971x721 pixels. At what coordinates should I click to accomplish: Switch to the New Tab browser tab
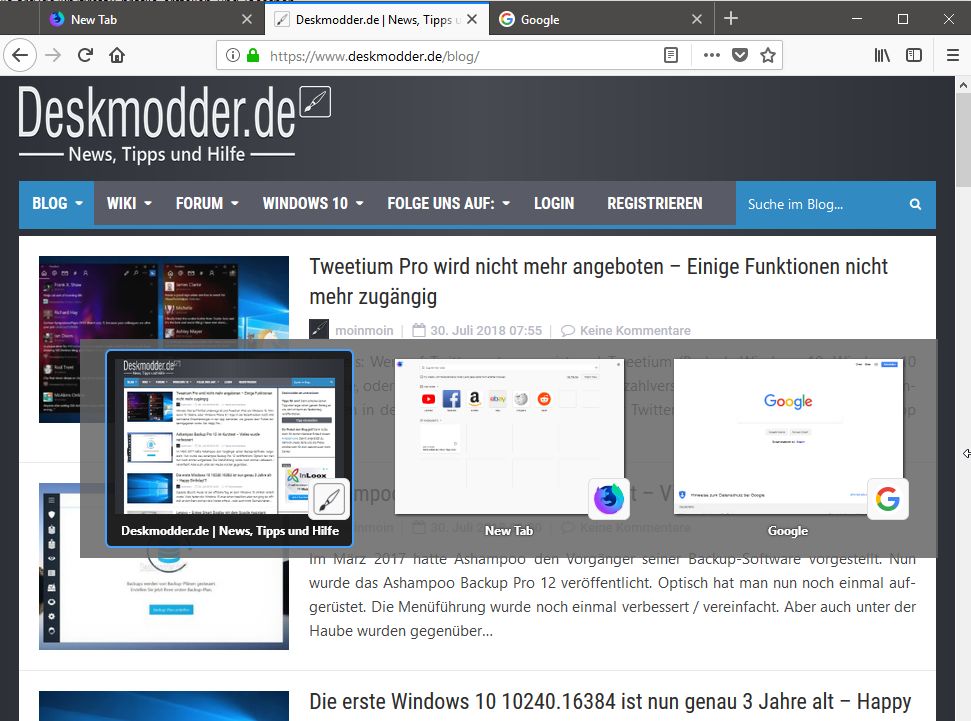click(153, 19)
